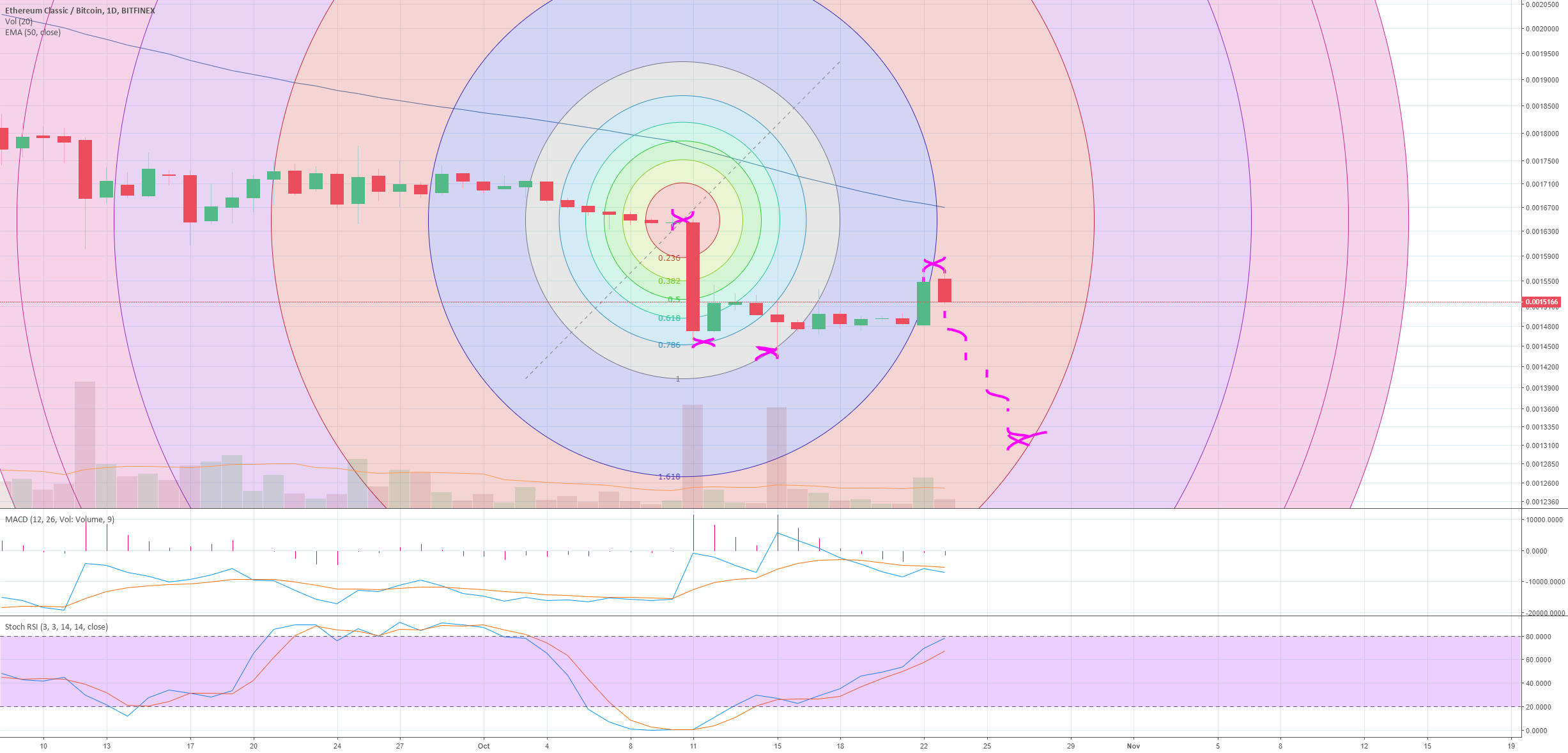Click date 22 on the time axis

click(x=923, y=746)
